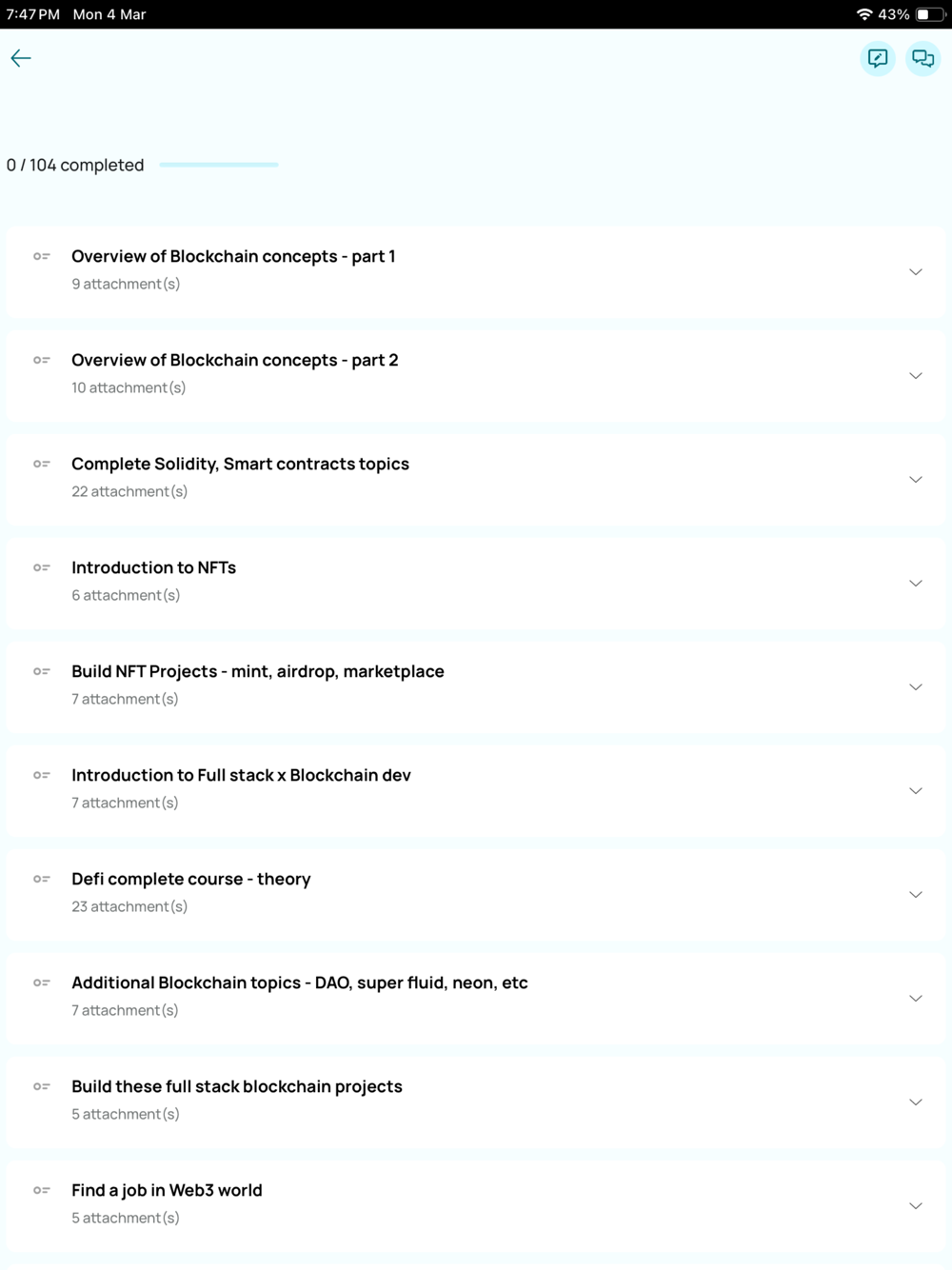Click section icon beside Additional Blockchain topics
Viewport: 952px width, 1270px height.
click(42, 982)
